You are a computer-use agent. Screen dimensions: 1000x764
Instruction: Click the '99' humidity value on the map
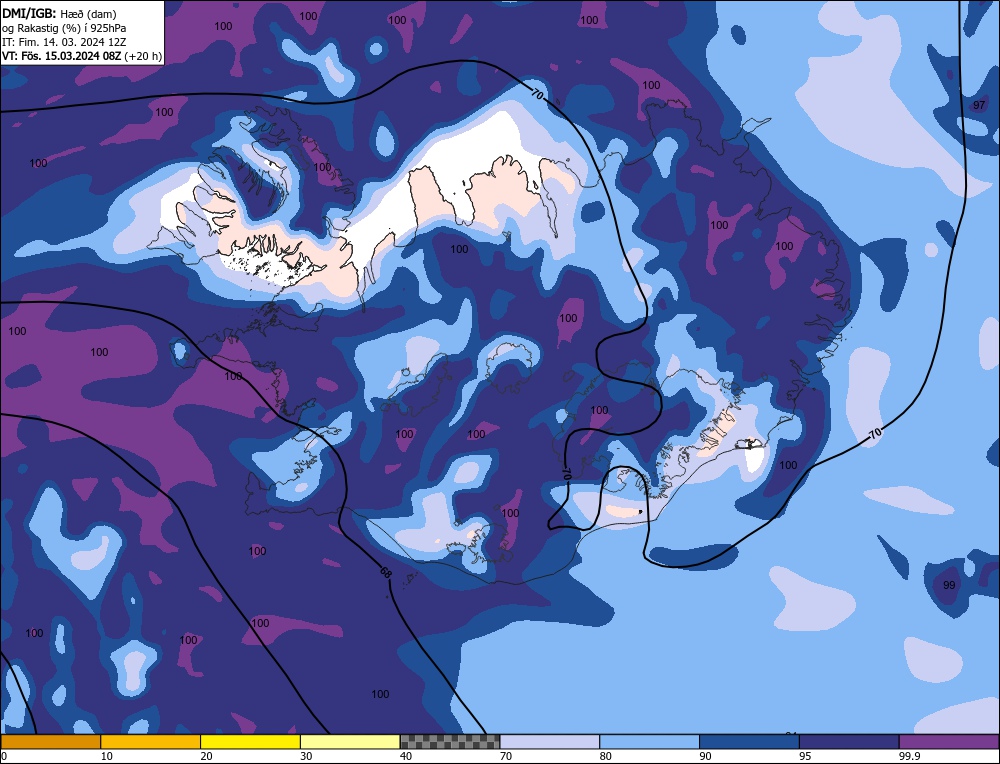click(x=949, y=585)
